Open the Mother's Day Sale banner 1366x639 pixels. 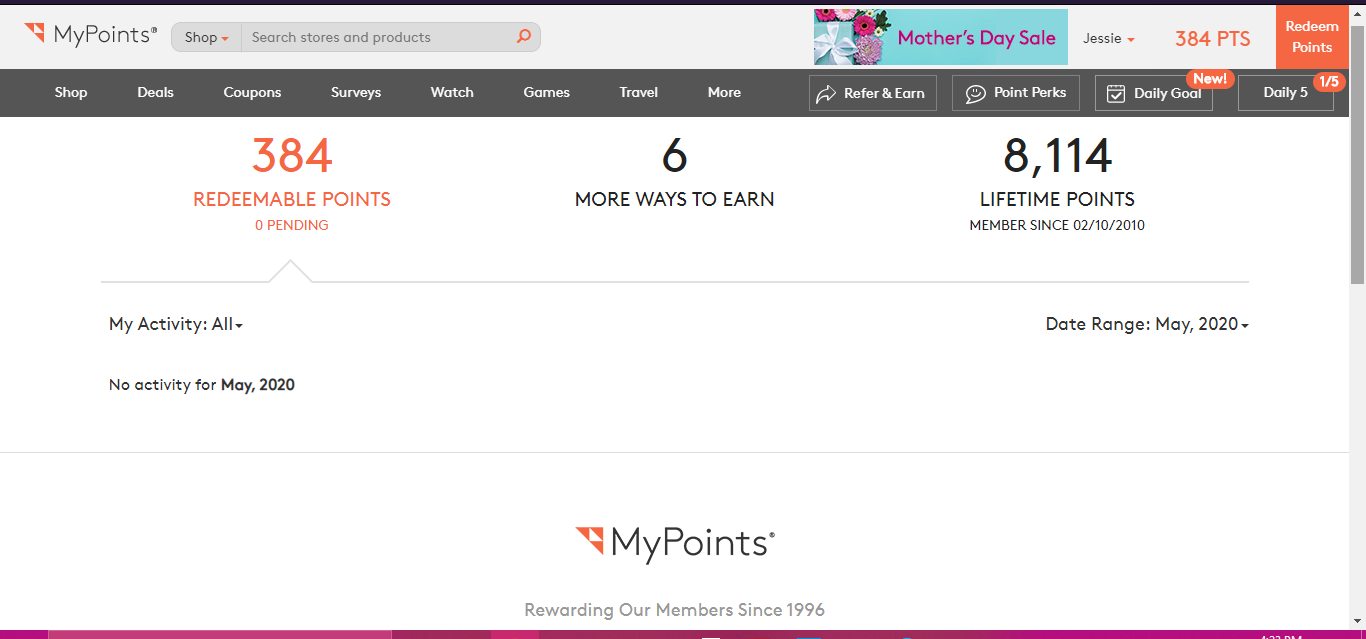[x=940, y=38]
